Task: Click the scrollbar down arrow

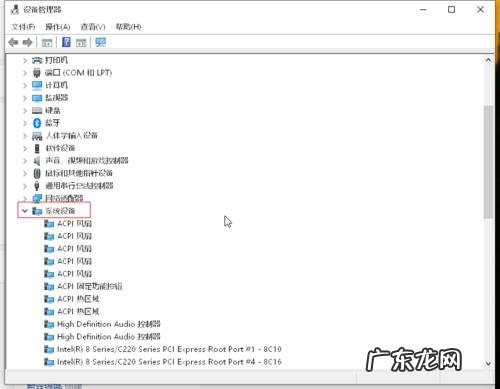Action: click(488, 364)
